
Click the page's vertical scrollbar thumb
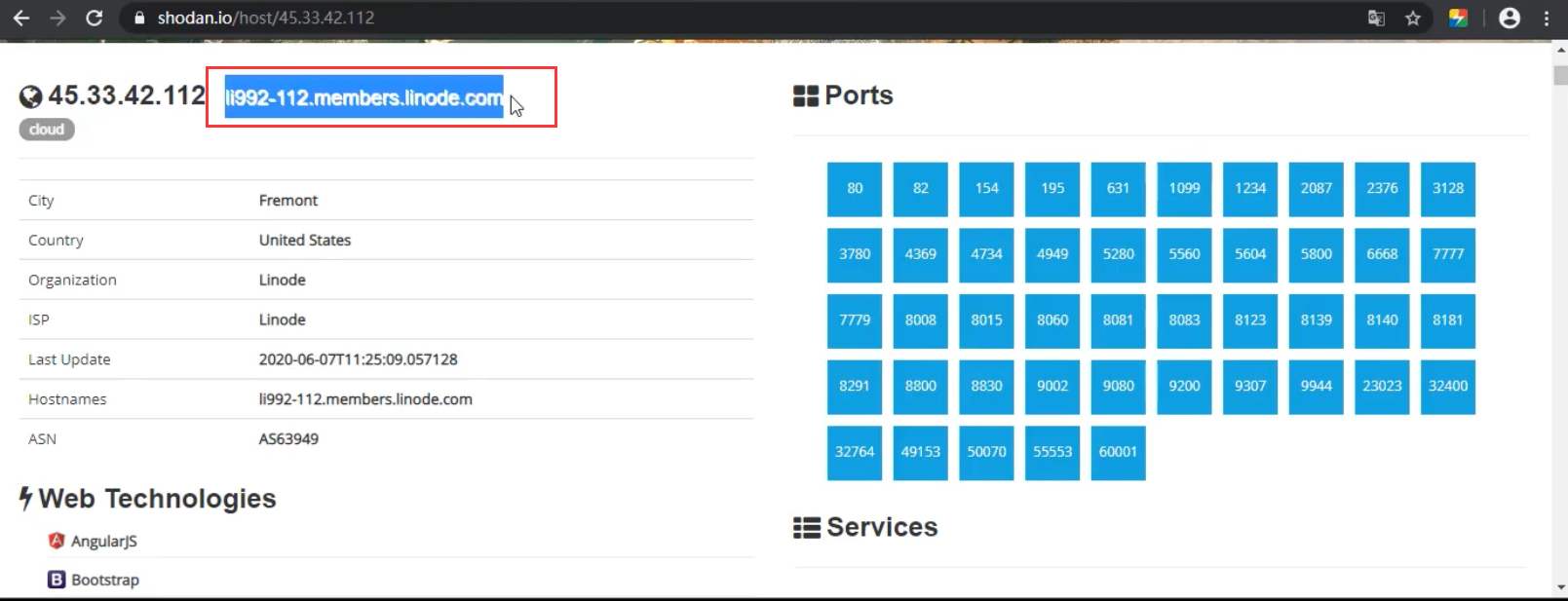click(1559, 76)
